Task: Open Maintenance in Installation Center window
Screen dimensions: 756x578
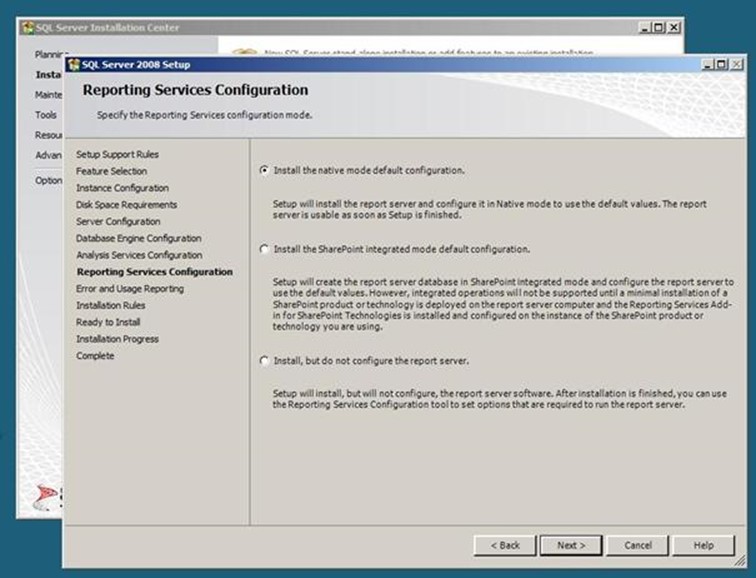Action: pyautogui.click(x=49, y=94)
